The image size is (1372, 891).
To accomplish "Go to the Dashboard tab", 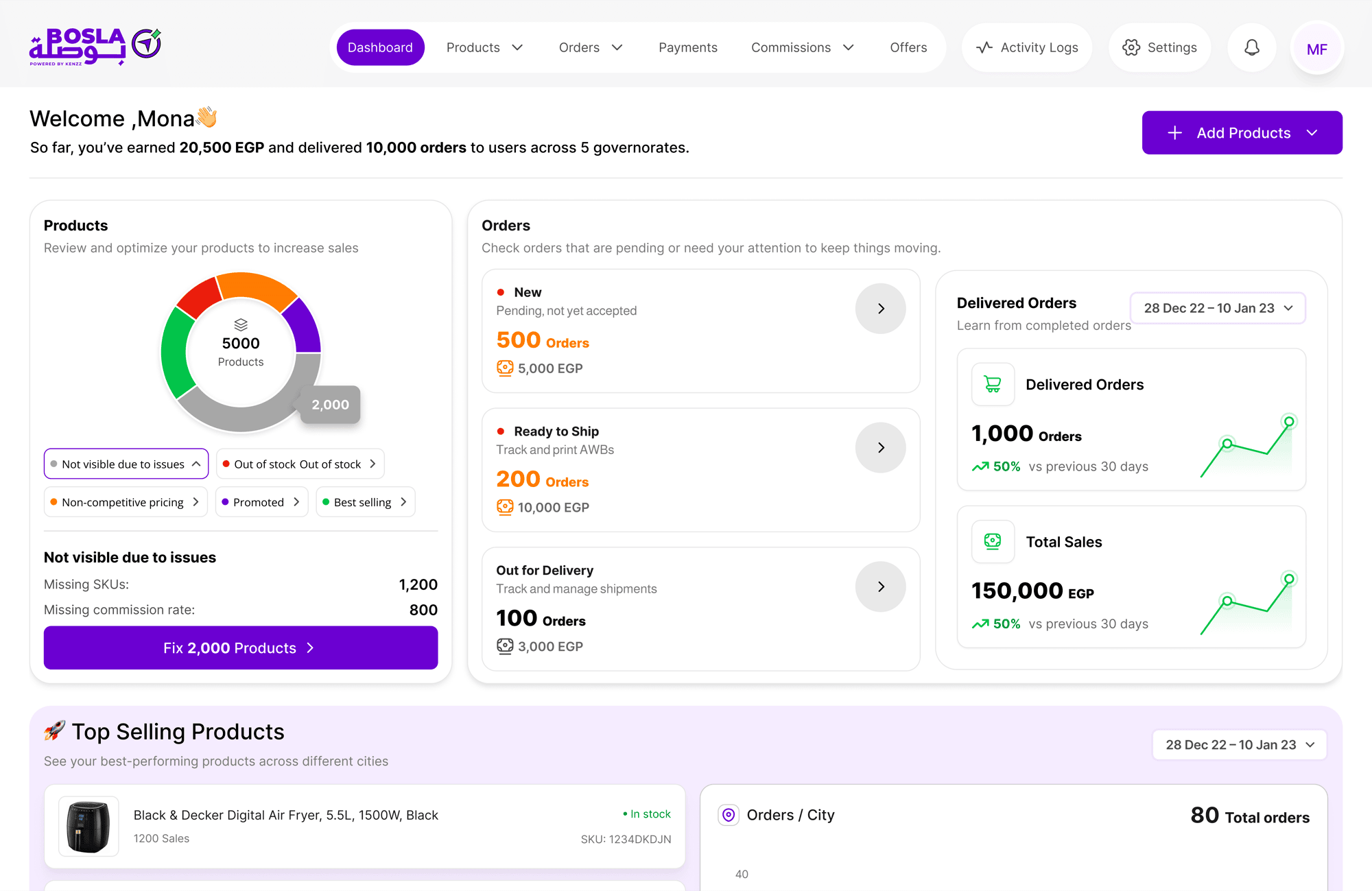I will click(380, 47).
